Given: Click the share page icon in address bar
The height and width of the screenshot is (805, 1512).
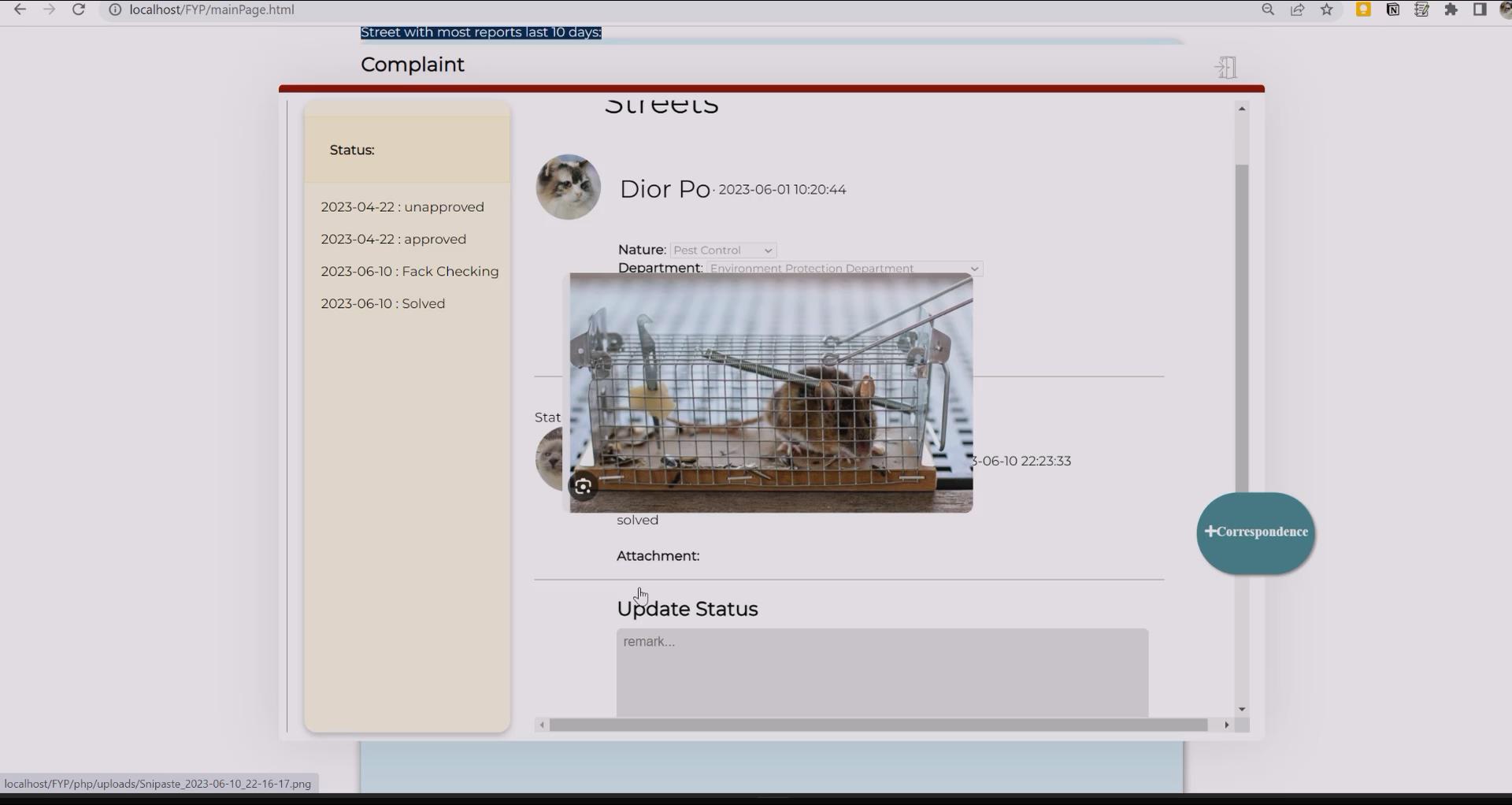Looking at the screenshot, I should pos(1297,9).
